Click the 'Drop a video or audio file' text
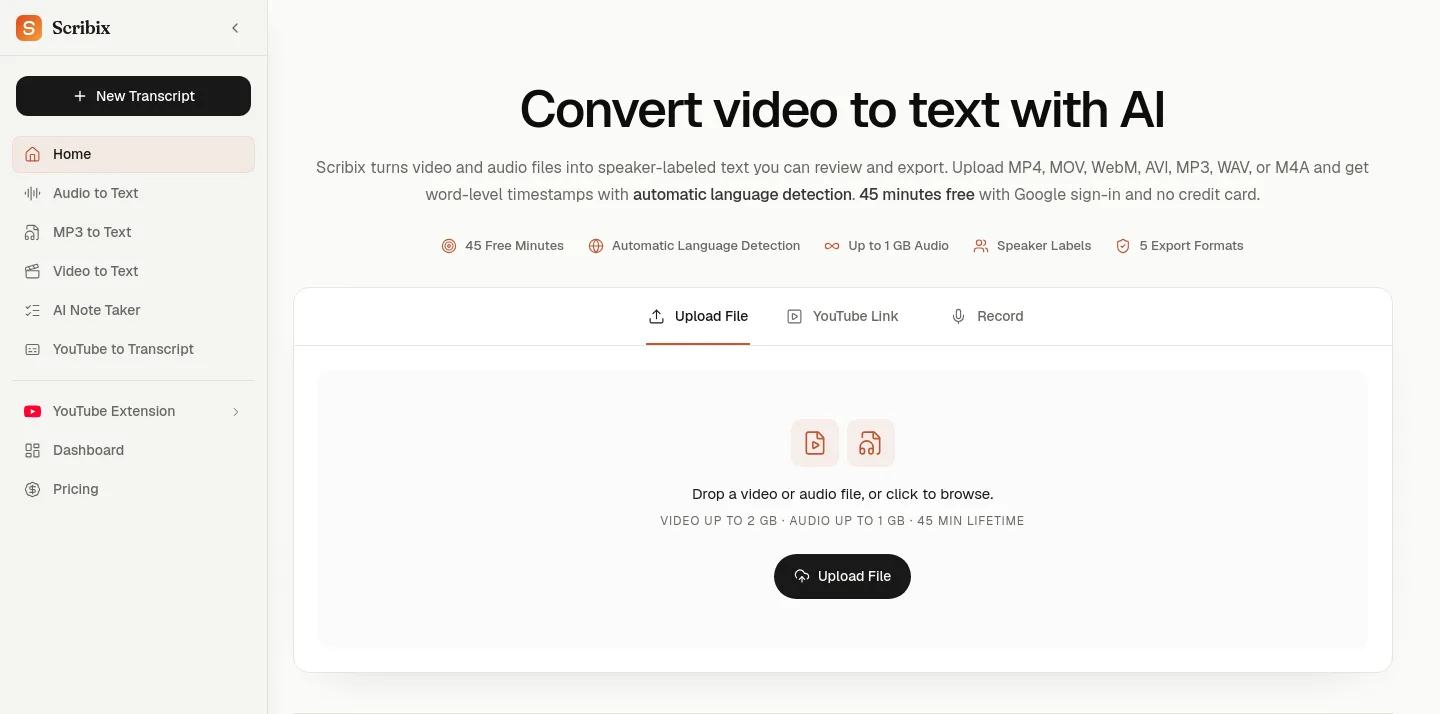1440x714 pixels. [x=843, y=494]
